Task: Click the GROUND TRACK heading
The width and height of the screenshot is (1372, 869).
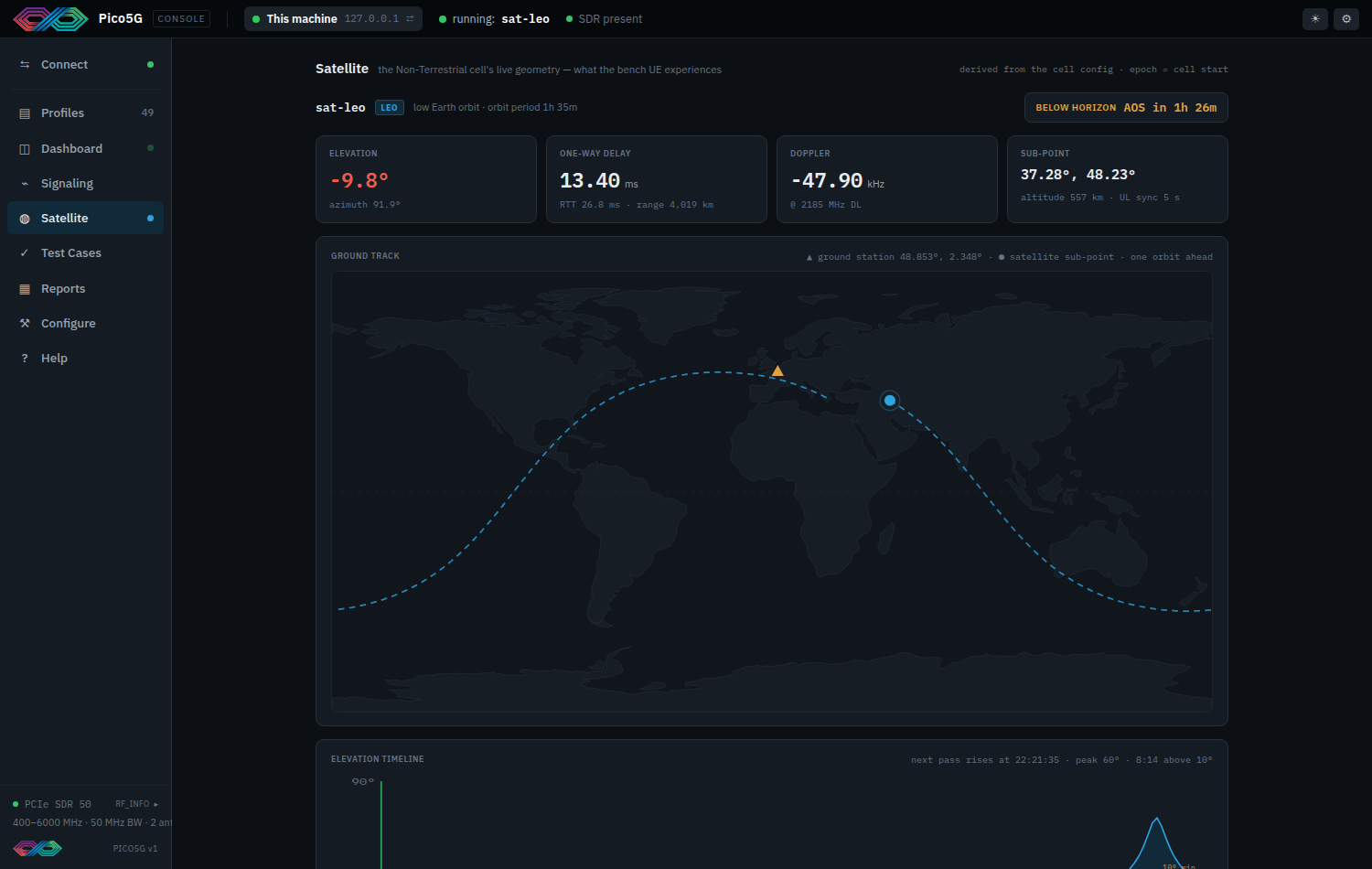Action: pos(365,256)
